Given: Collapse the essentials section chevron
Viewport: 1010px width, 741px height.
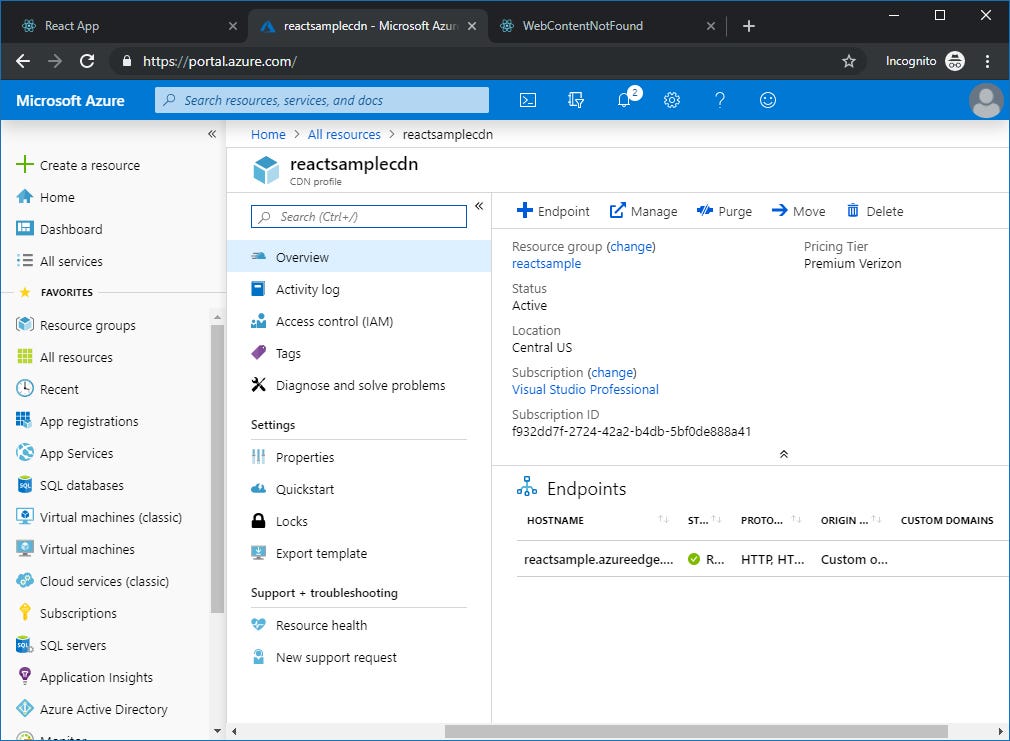Looking at the screenshot, I should [783, 454].
